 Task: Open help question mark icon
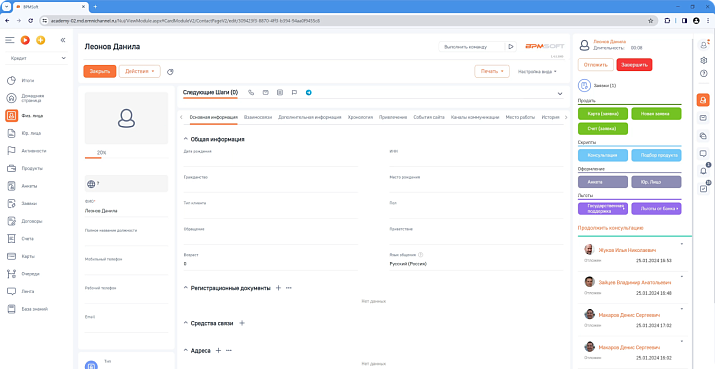click(x=703, y=73)
